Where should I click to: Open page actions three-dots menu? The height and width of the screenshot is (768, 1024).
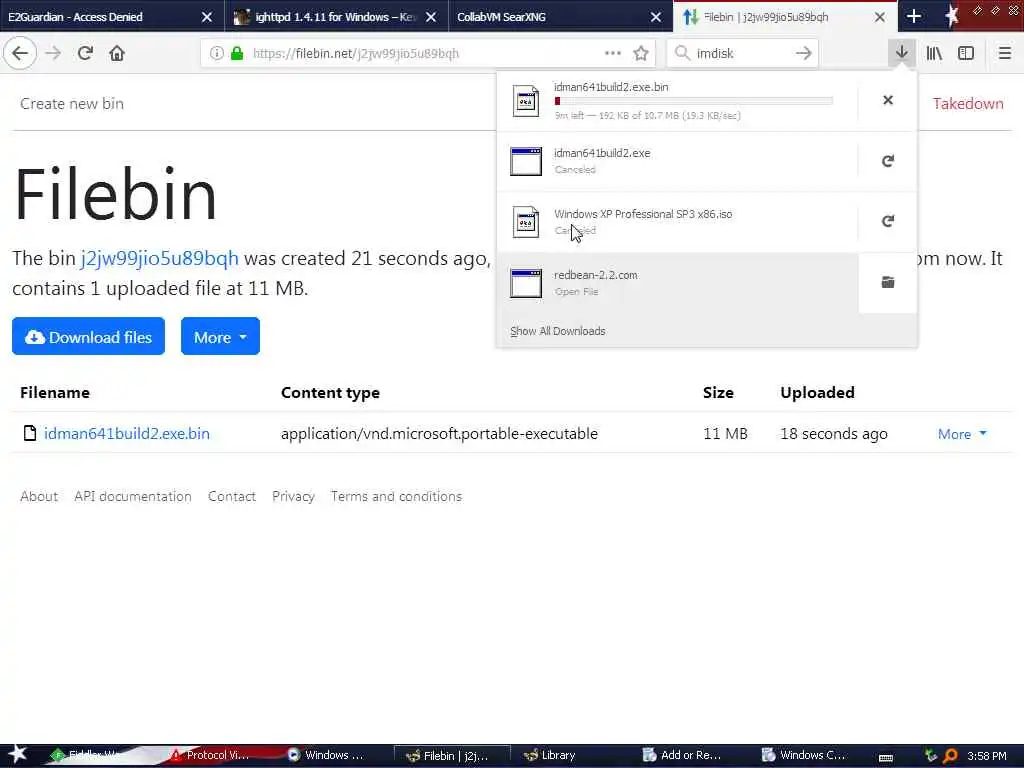613,54
